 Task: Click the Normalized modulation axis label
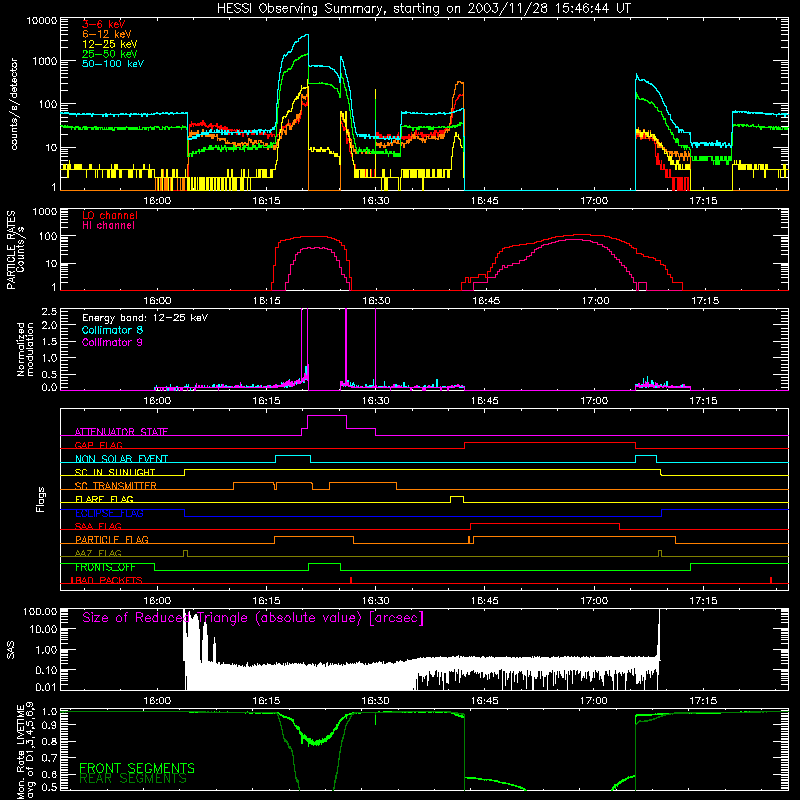[25, 349]
